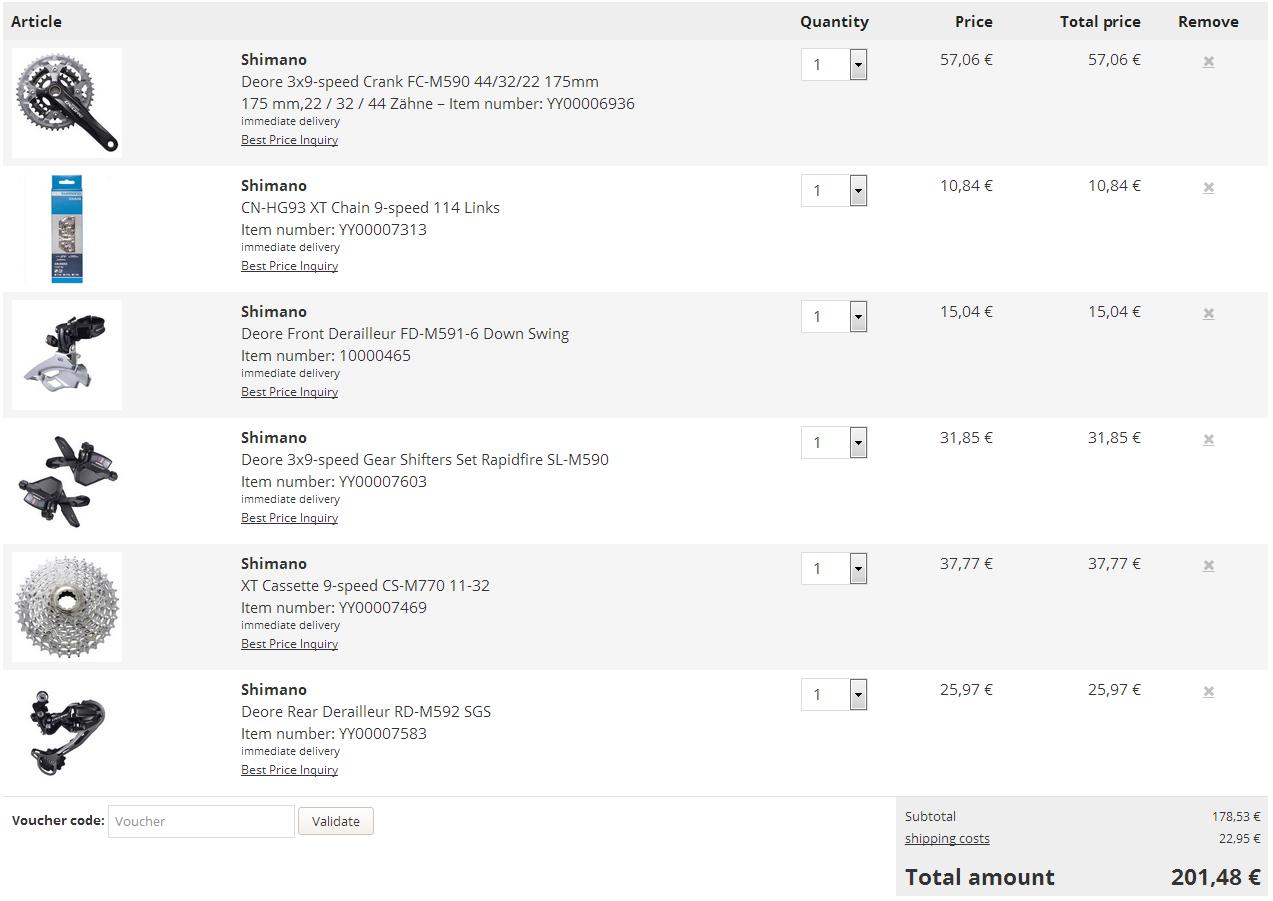Open quantity dropdown for the XT Chain
The width and height of the screenshot is (1273, 901).
coord(834,191)
